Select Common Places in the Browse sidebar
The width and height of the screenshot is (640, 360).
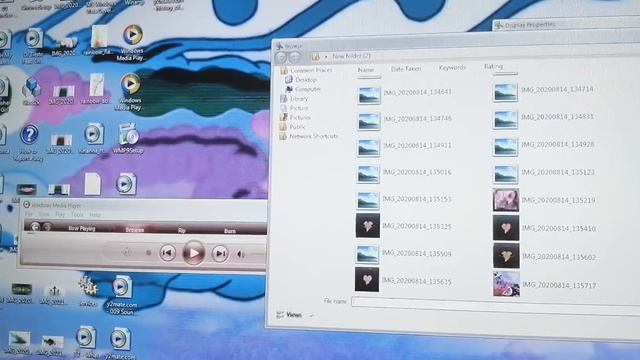click(x=306, y=70)
